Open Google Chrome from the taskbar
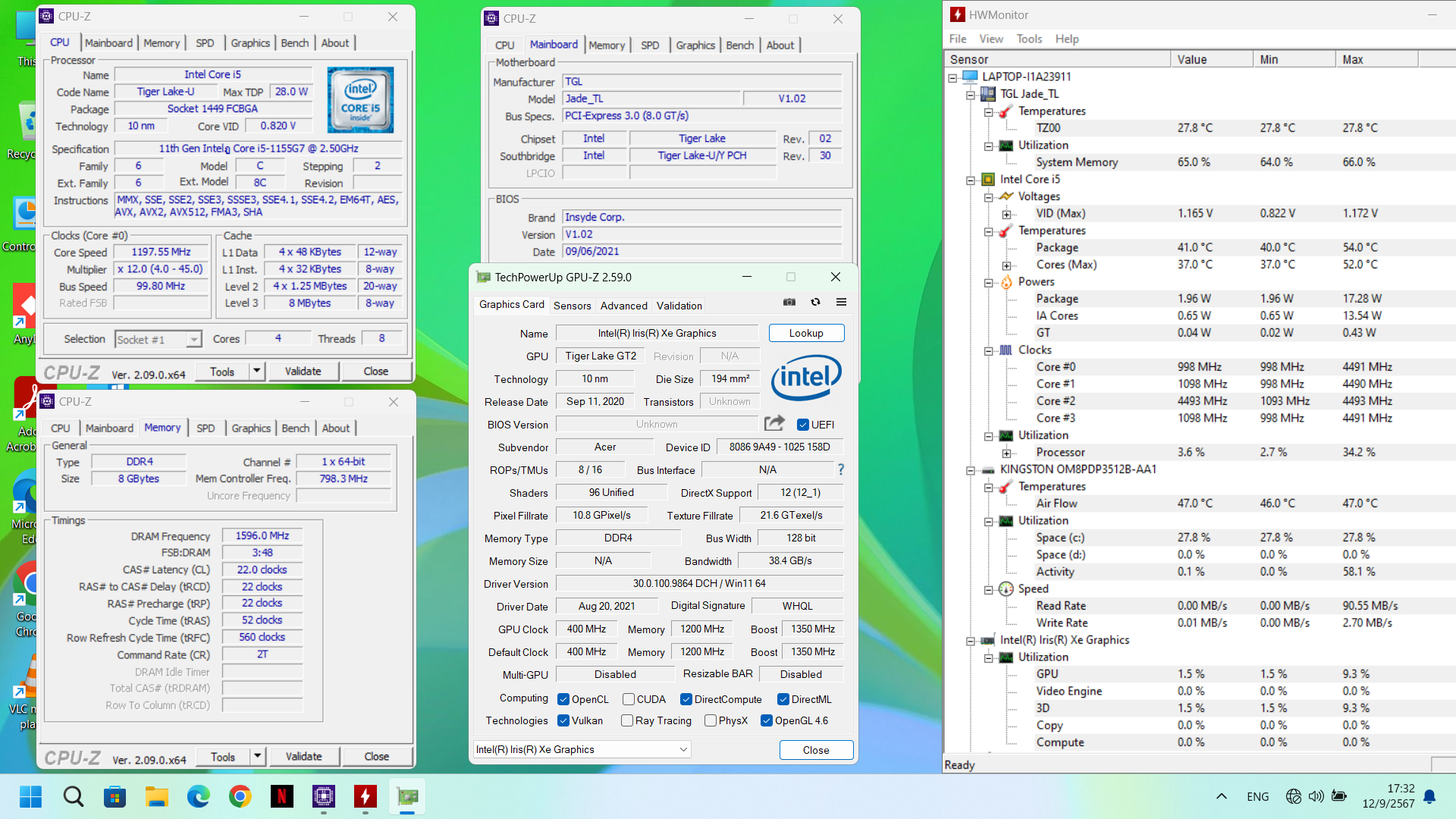The height and width of the screenshot is (819, 1456). tap(240, 796)
